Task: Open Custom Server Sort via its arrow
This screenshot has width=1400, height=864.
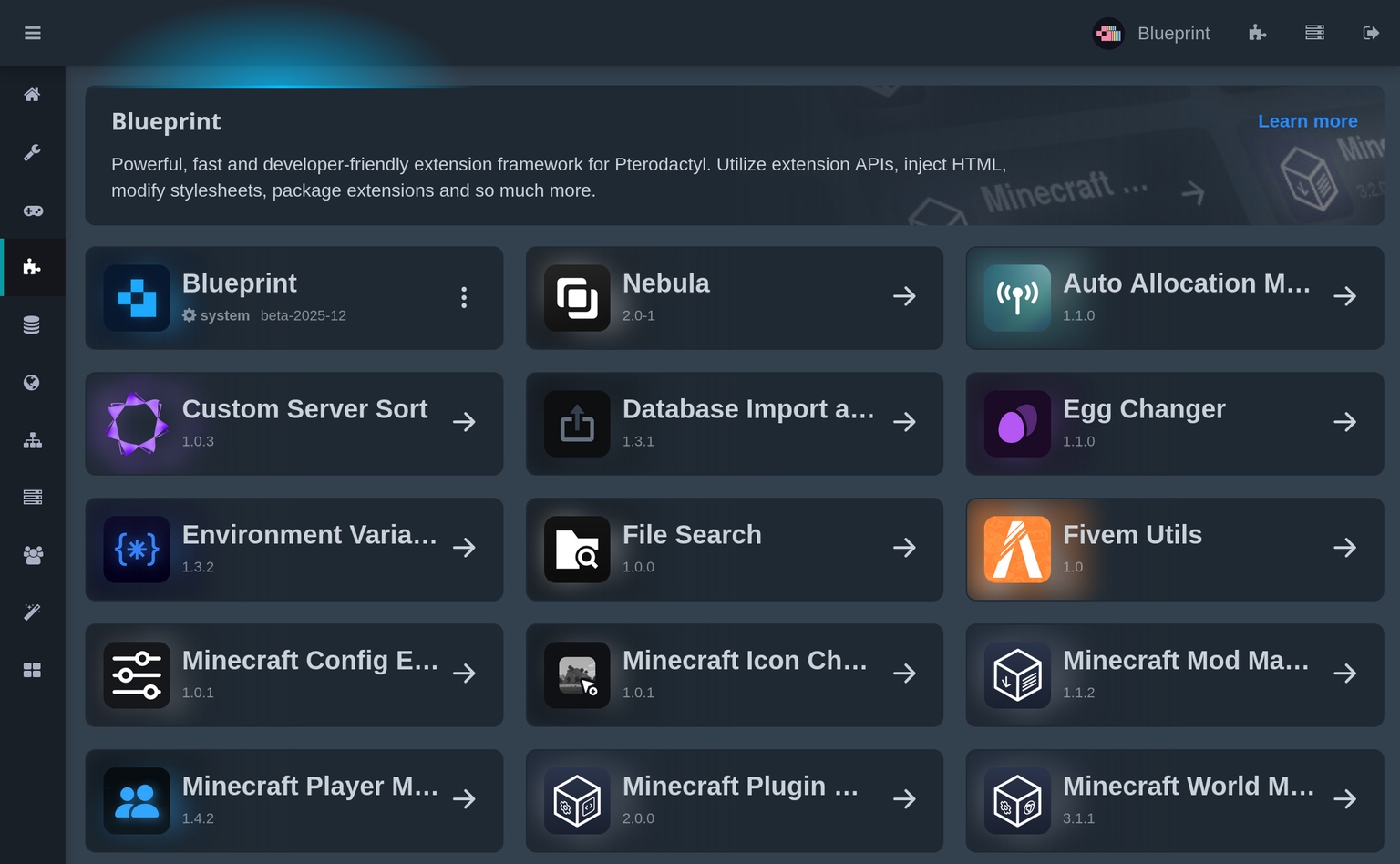Action: 464,422
